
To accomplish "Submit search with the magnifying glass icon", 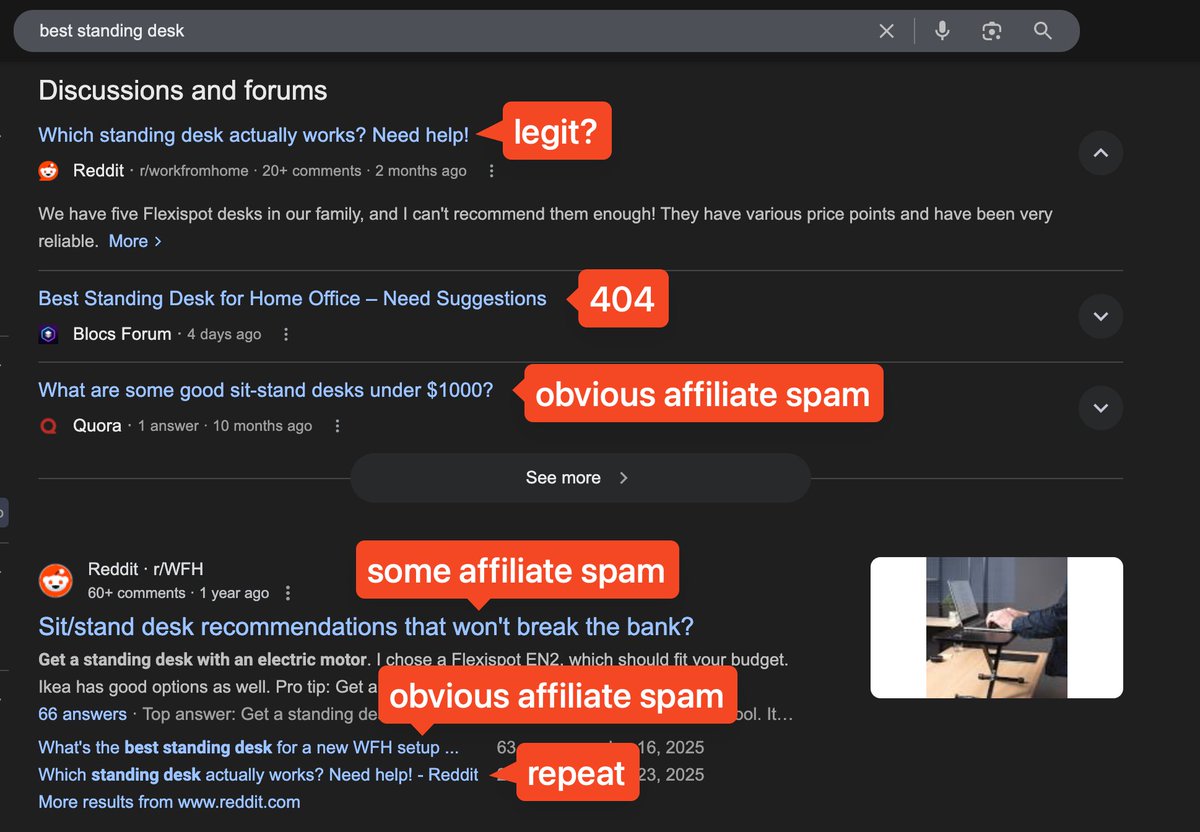I will 1043,31.
